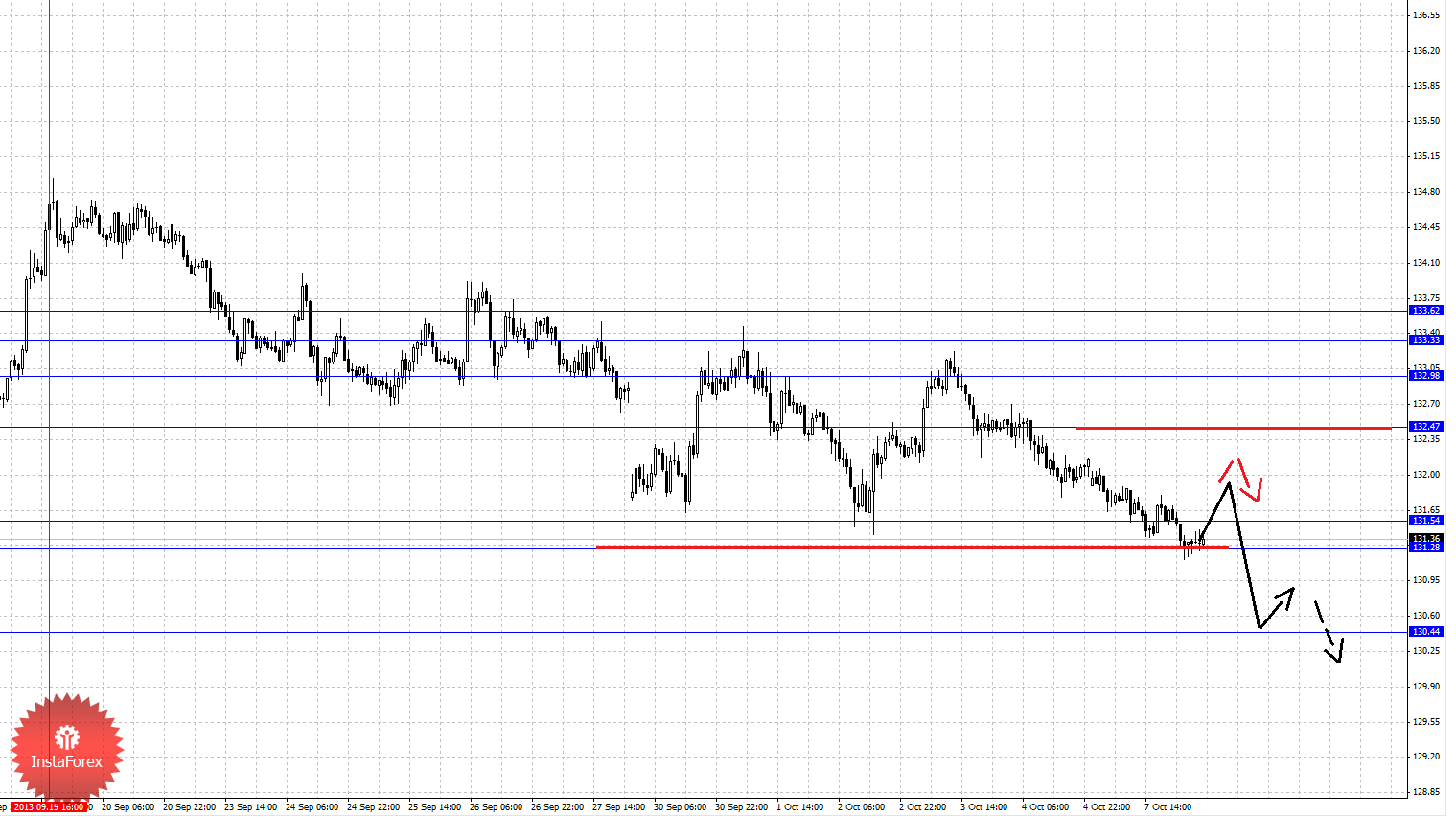
Task: Select the 132.98 highlighted price label
Action: click(x=1425, y=376)
